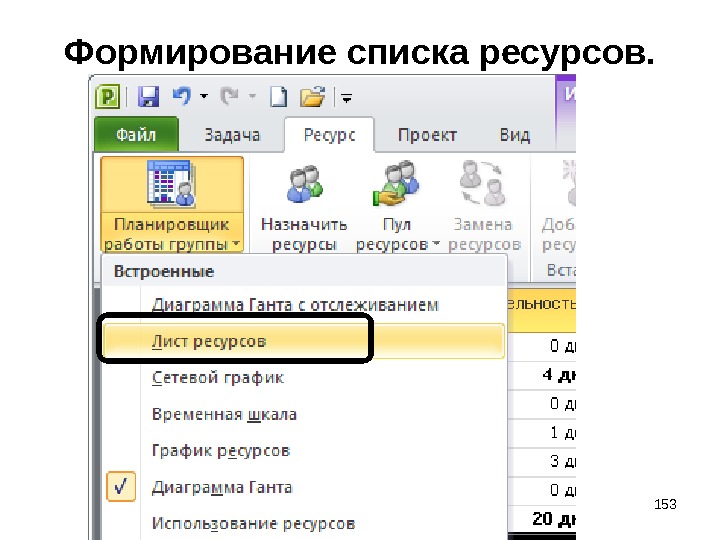Click the Планировщик работы группы icon

pyautogui.click(x=172, y=185)
